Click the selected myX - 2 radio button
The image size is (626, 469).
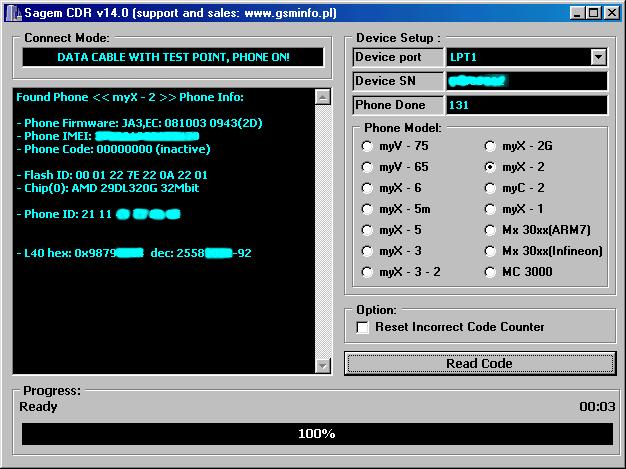pos(490,167)
